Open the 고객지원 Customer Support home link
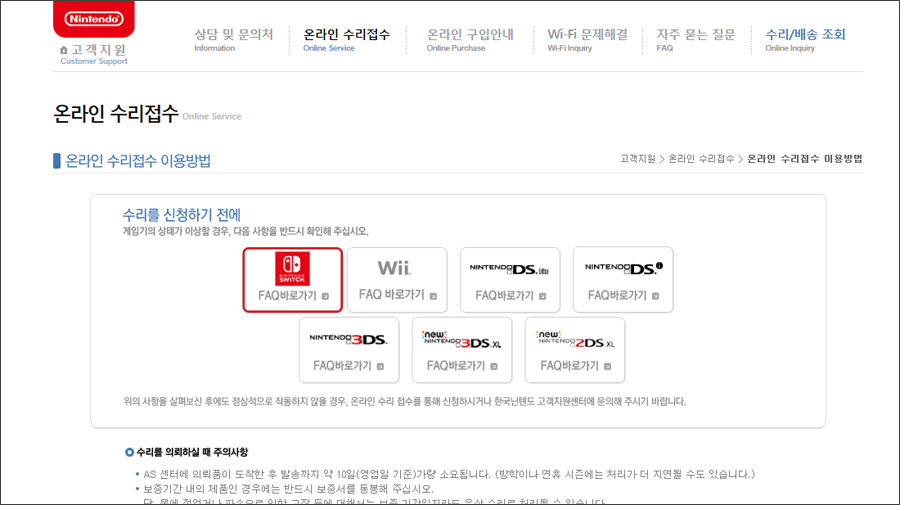This screenshot has width=900, height=505. (x=94, y=55)
